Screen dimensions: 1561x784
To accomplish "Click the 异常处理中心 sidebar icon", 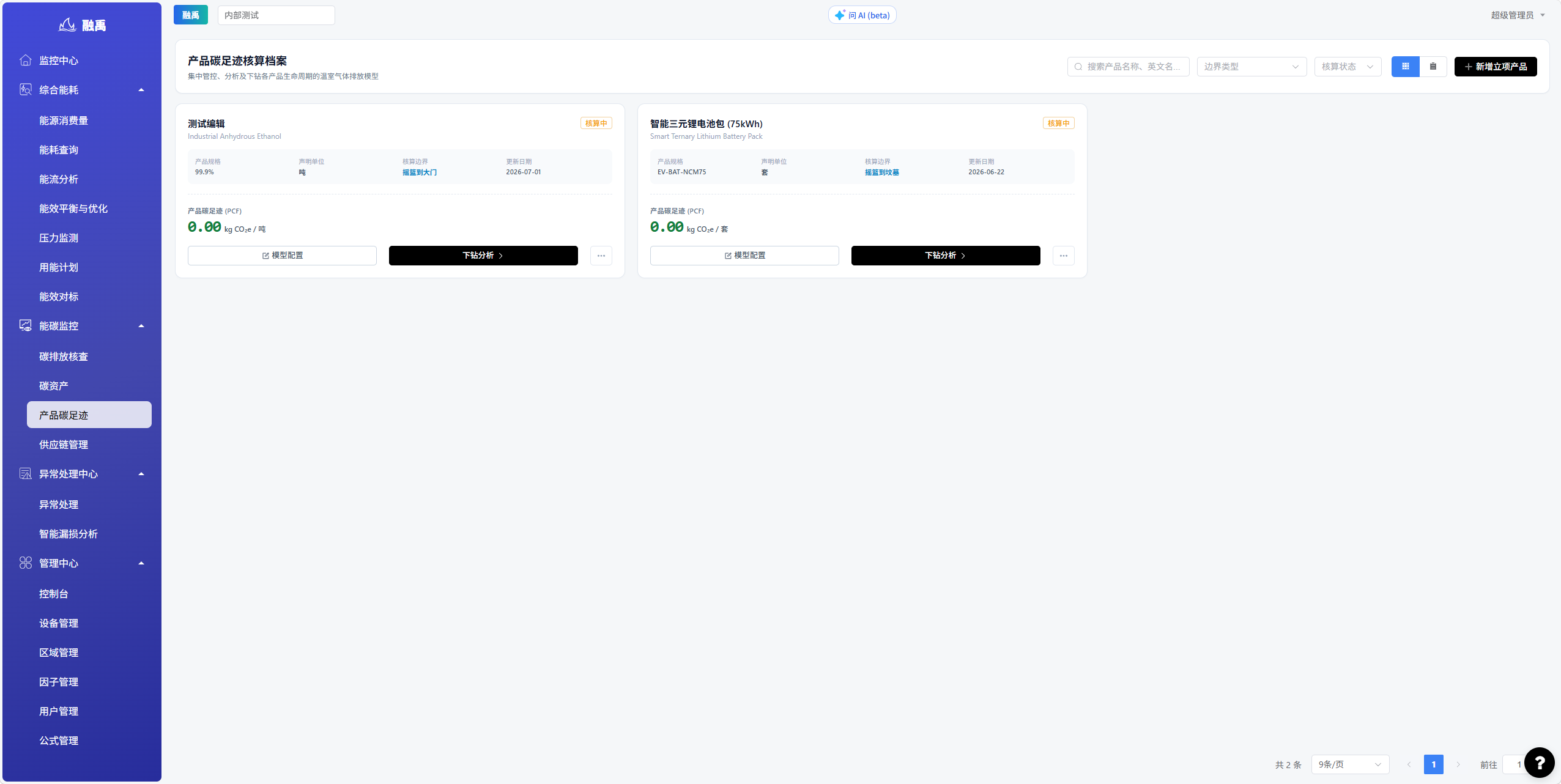I will tap(25, 473).
